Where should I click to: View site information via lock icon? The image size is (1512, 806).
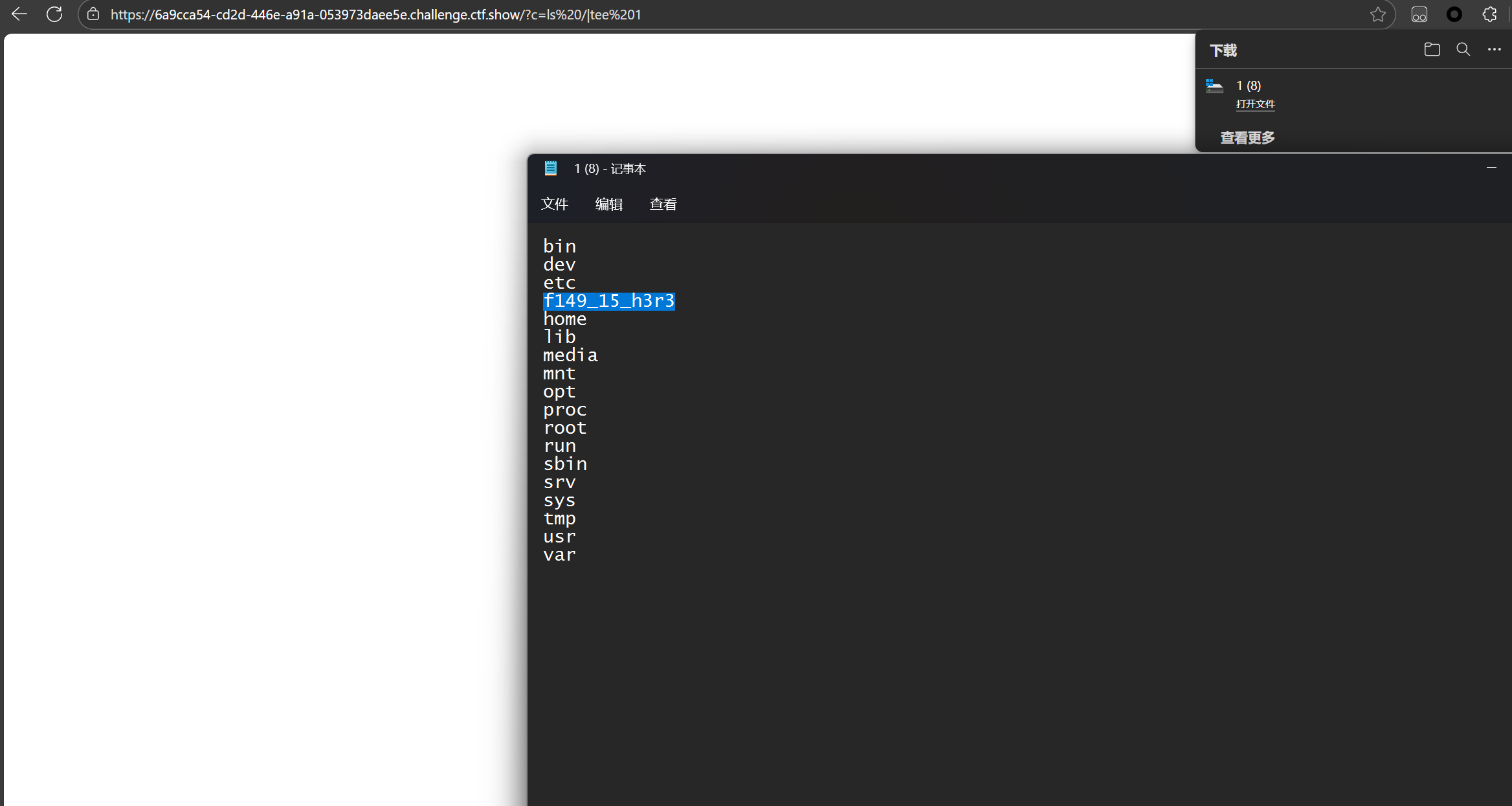(x=93, y=14)
